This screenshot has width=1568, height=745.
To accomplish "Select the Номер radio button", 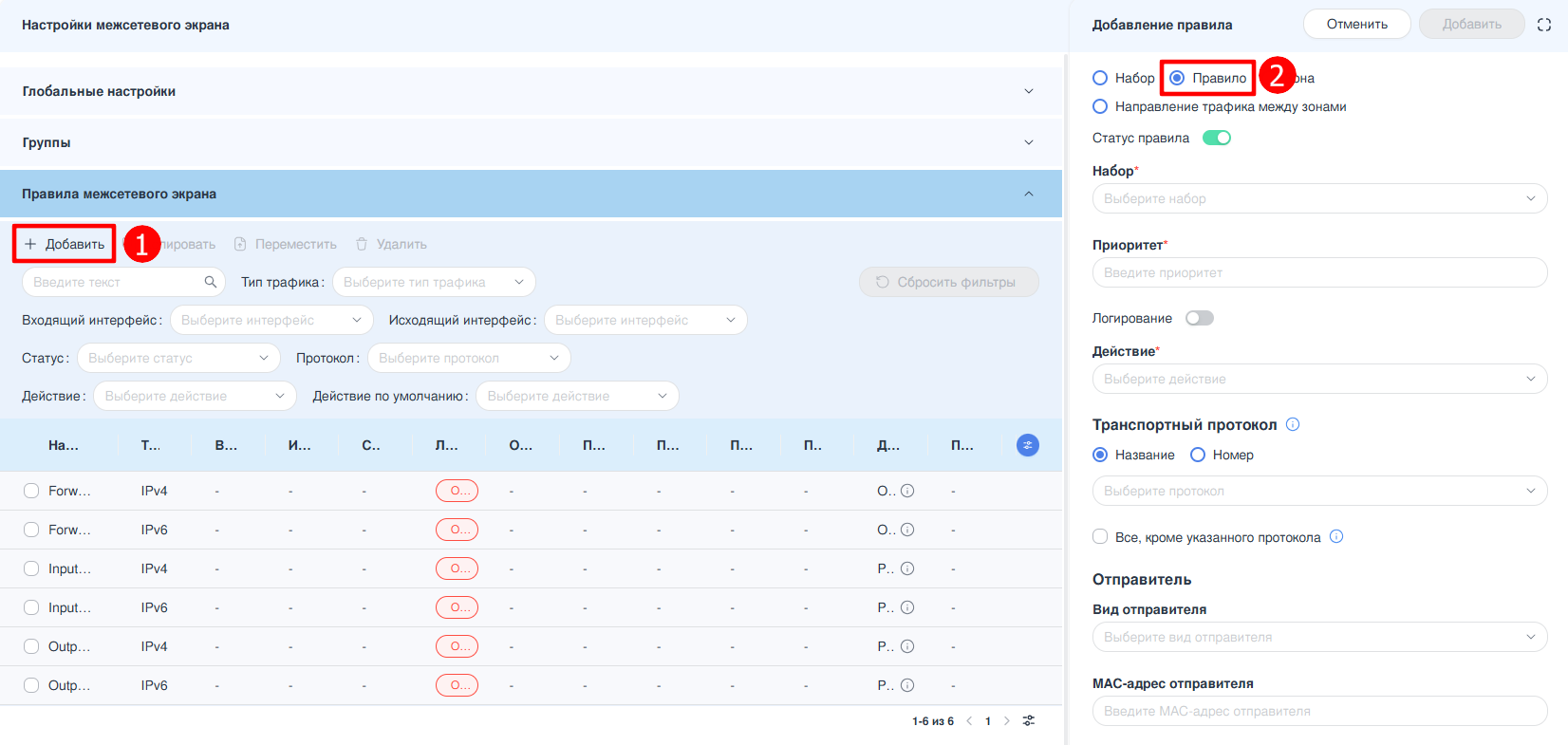I will pos(1198,455).
